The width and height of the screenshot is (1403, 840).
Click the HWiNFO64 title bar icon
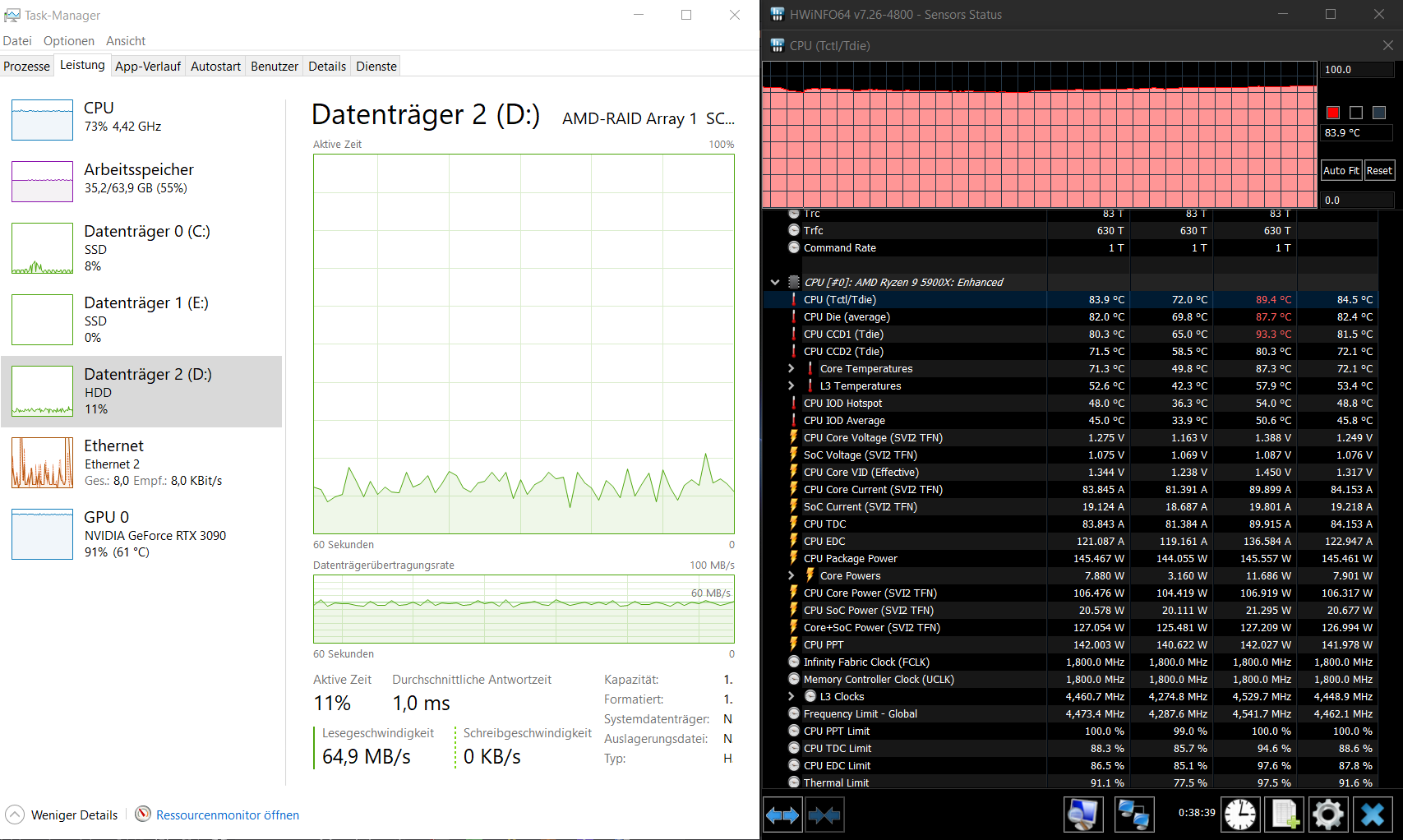pyautogui.click(x=777, y=14)
